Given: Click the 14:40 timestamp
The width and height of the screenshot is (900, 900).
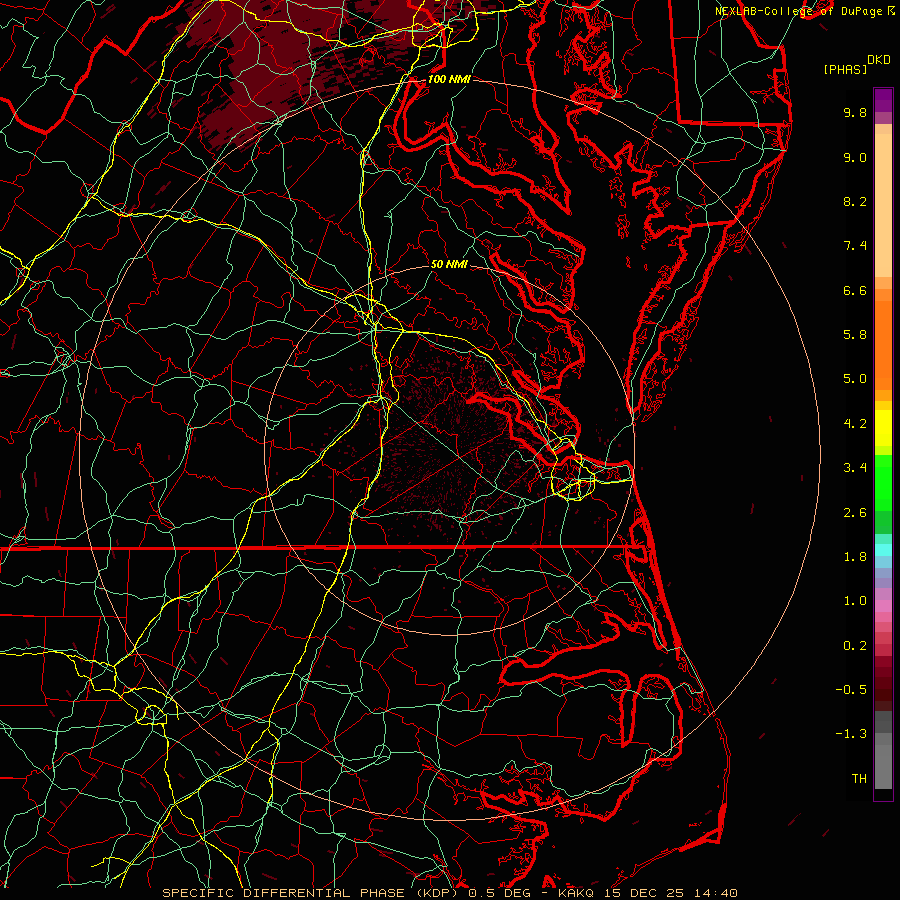Looking at the screenshot, I should click(715, 893).
